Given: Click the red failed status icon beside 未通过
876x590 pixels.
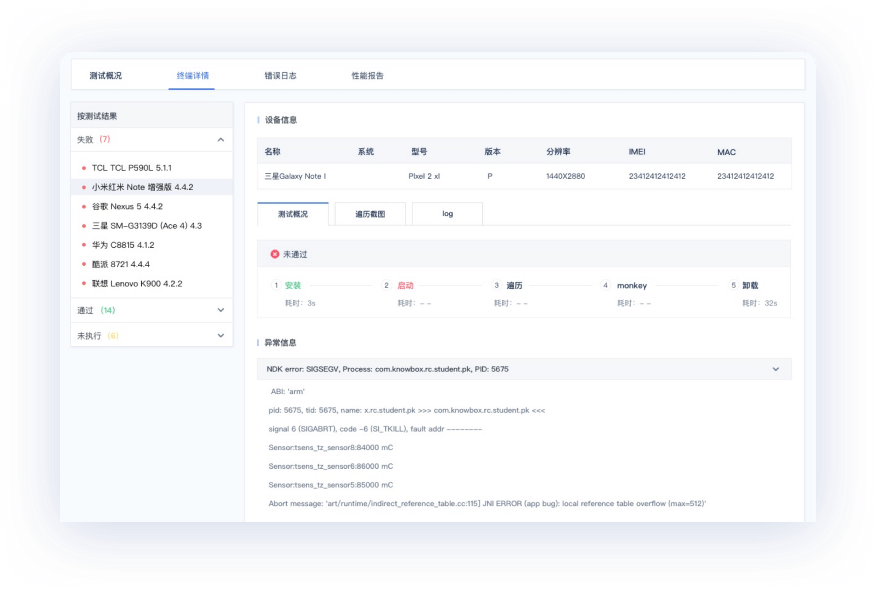Looking at the screenshot, I should point(275,254).
